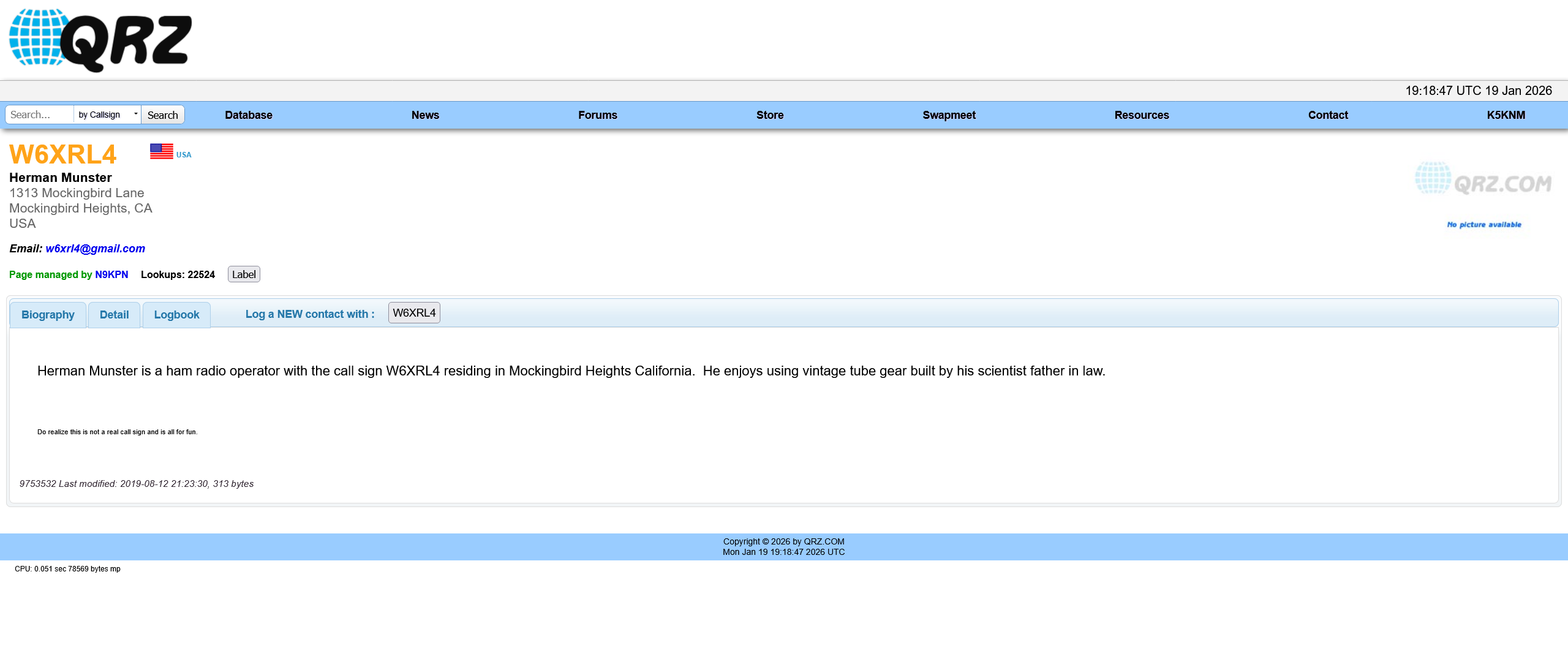Open the w6xrl4@gmail.com email link
This screenshot has width=1568, height=659.
(x=95, y=248)
